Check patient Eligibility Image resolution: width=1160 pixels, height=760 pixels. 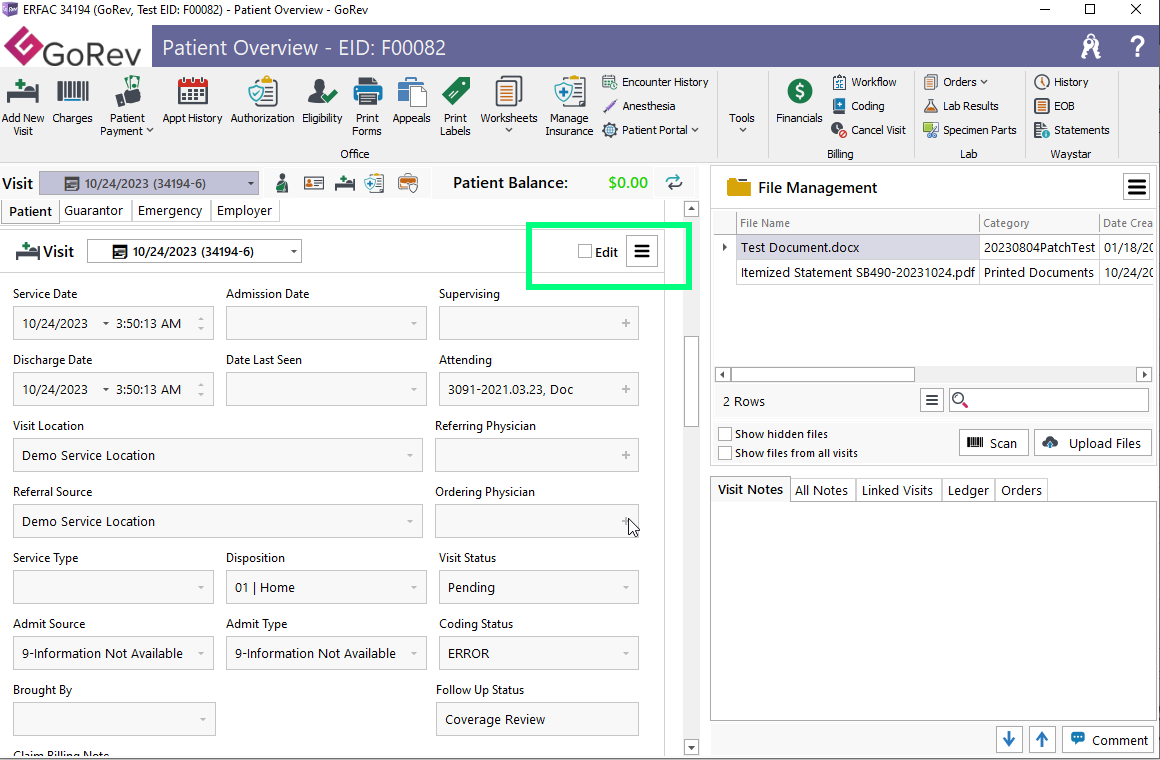tap(322, 102)
